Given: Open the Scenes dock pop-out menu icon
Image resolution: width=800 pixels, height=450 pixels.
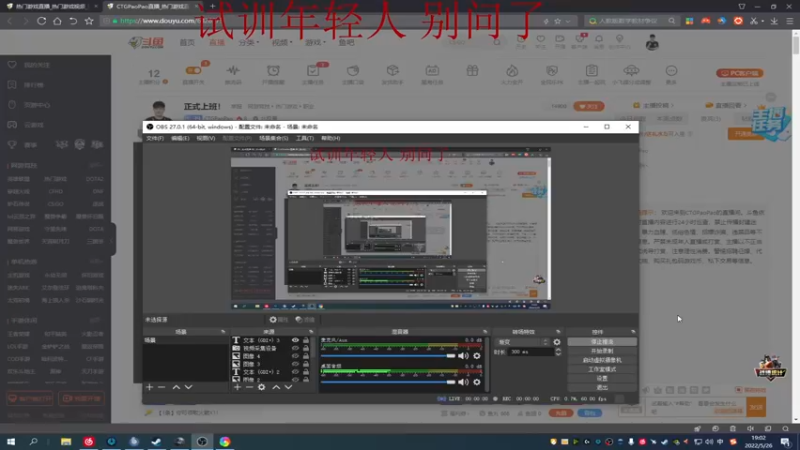Looking at the screenshot, I should click(223, 332).
